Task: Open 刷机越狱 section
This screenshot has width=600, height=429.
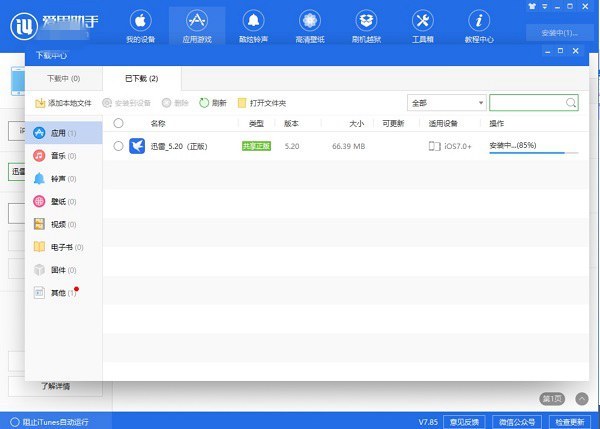Action: [366, 26]
